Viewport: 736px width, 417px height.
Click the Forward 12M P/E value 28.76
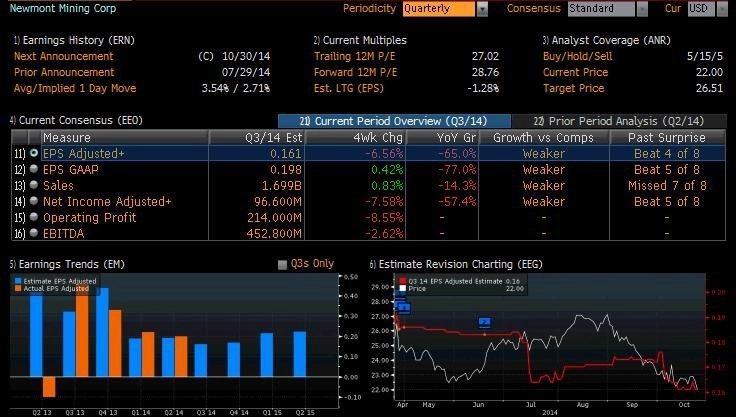(x=485, y=72)
